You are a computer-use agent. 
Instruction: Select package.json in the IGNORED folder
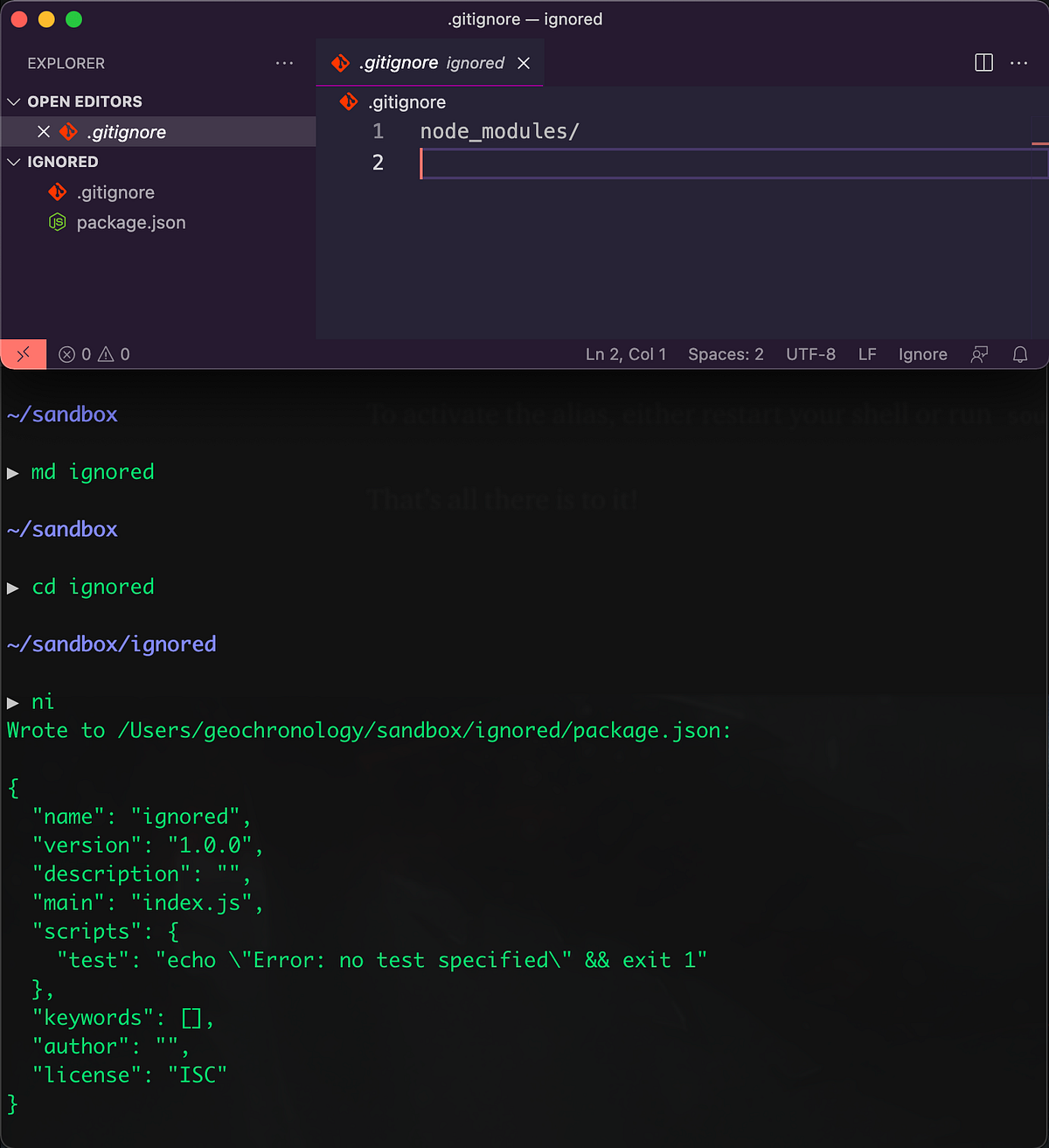131,222
